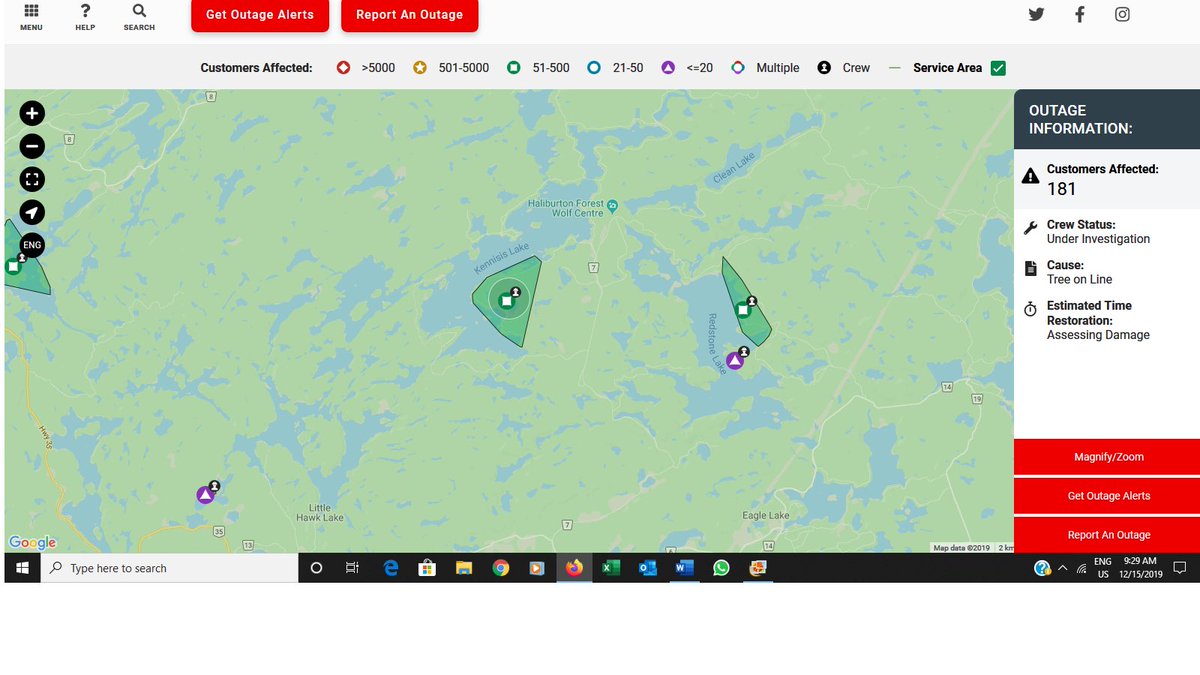1200x675 pixels.
Task: Click the Crew Status Under Investigation text
Action: tap(1098, 239)
